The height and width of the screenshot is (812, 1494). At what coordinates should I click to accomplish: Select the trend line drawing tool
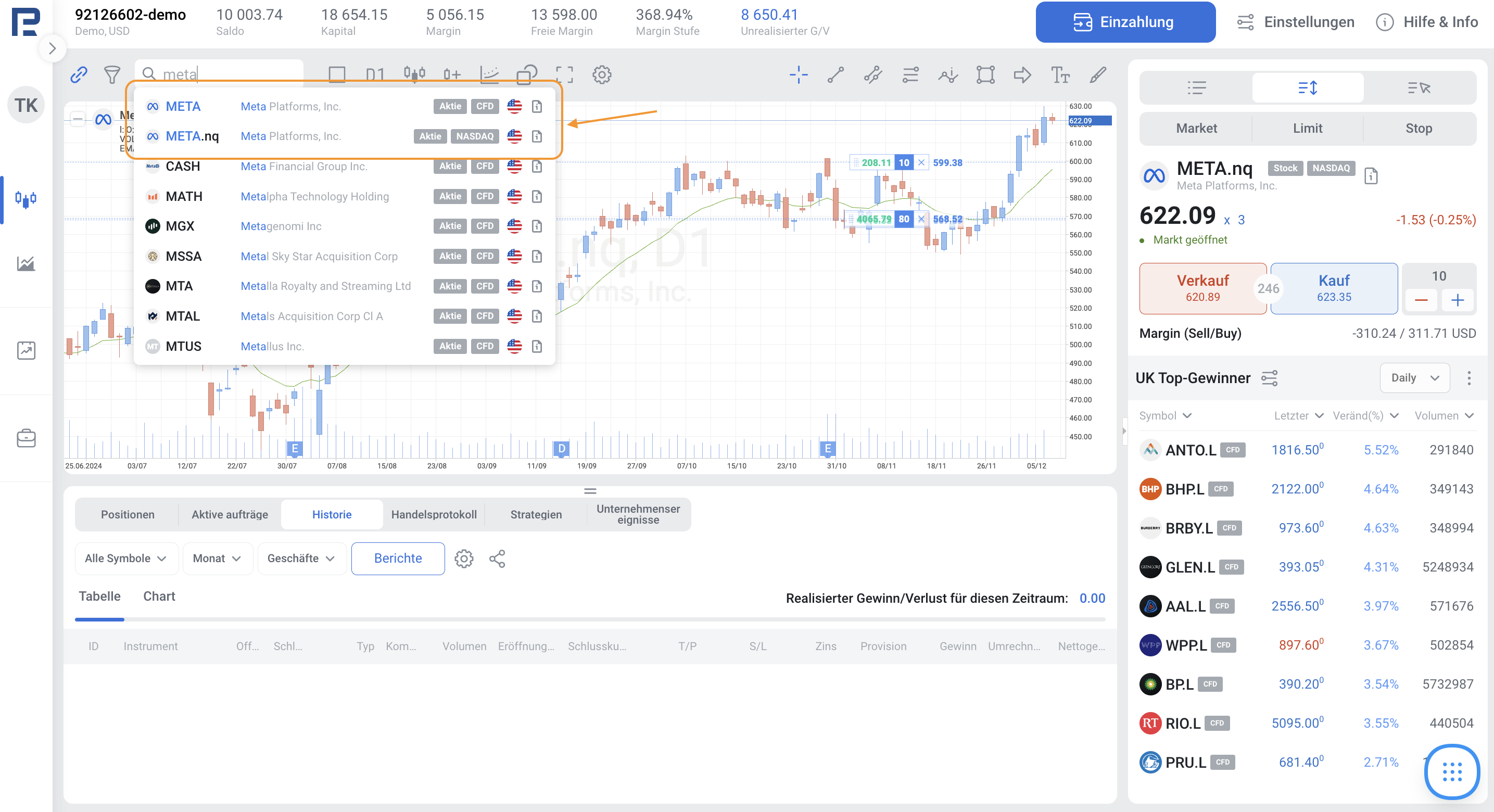tap(835, 75)
